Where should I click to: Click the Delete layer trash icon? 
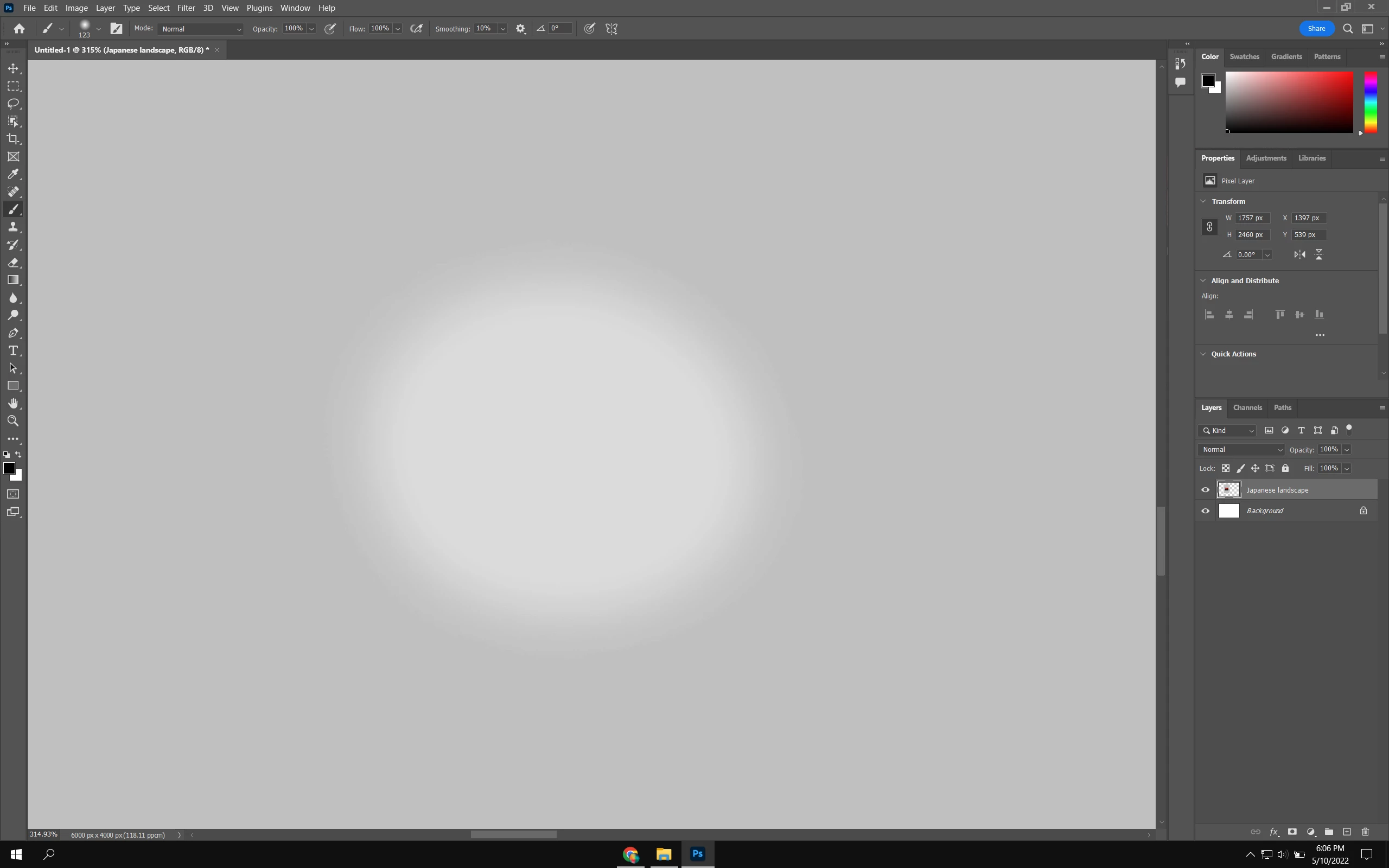point(1366,832)
